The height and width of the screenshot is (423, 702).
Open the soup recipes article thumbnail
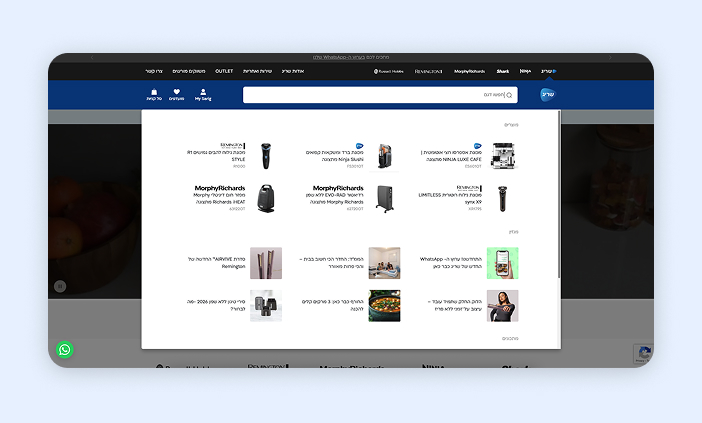385,305
